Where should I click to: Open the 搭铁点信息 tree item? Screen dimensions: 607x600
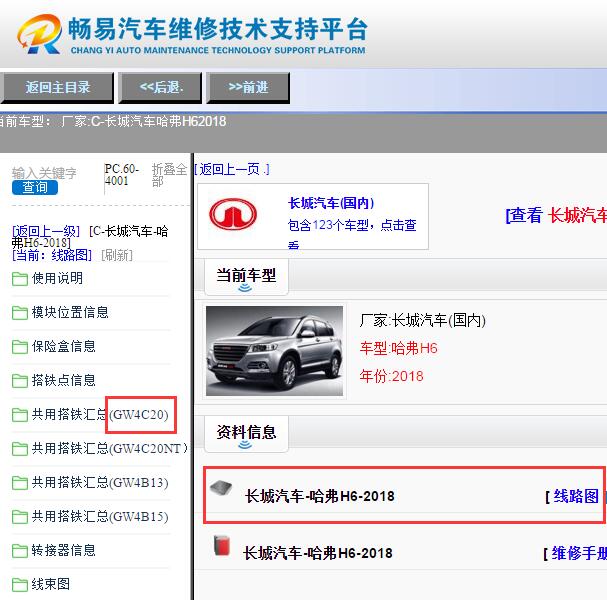(63, 381)
